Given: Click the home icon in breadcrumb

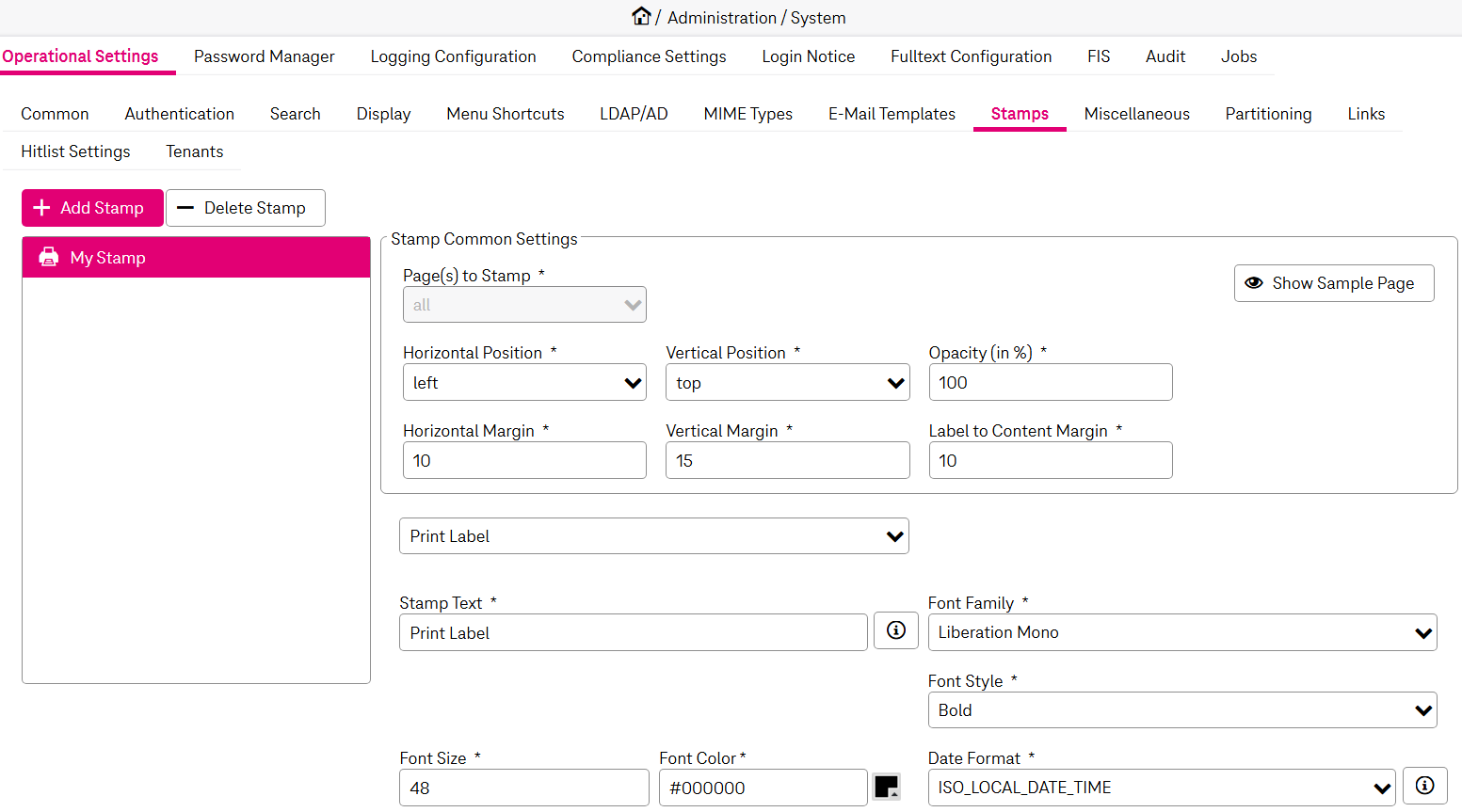Looking at the screenshot, I should (x=641, y=16).
